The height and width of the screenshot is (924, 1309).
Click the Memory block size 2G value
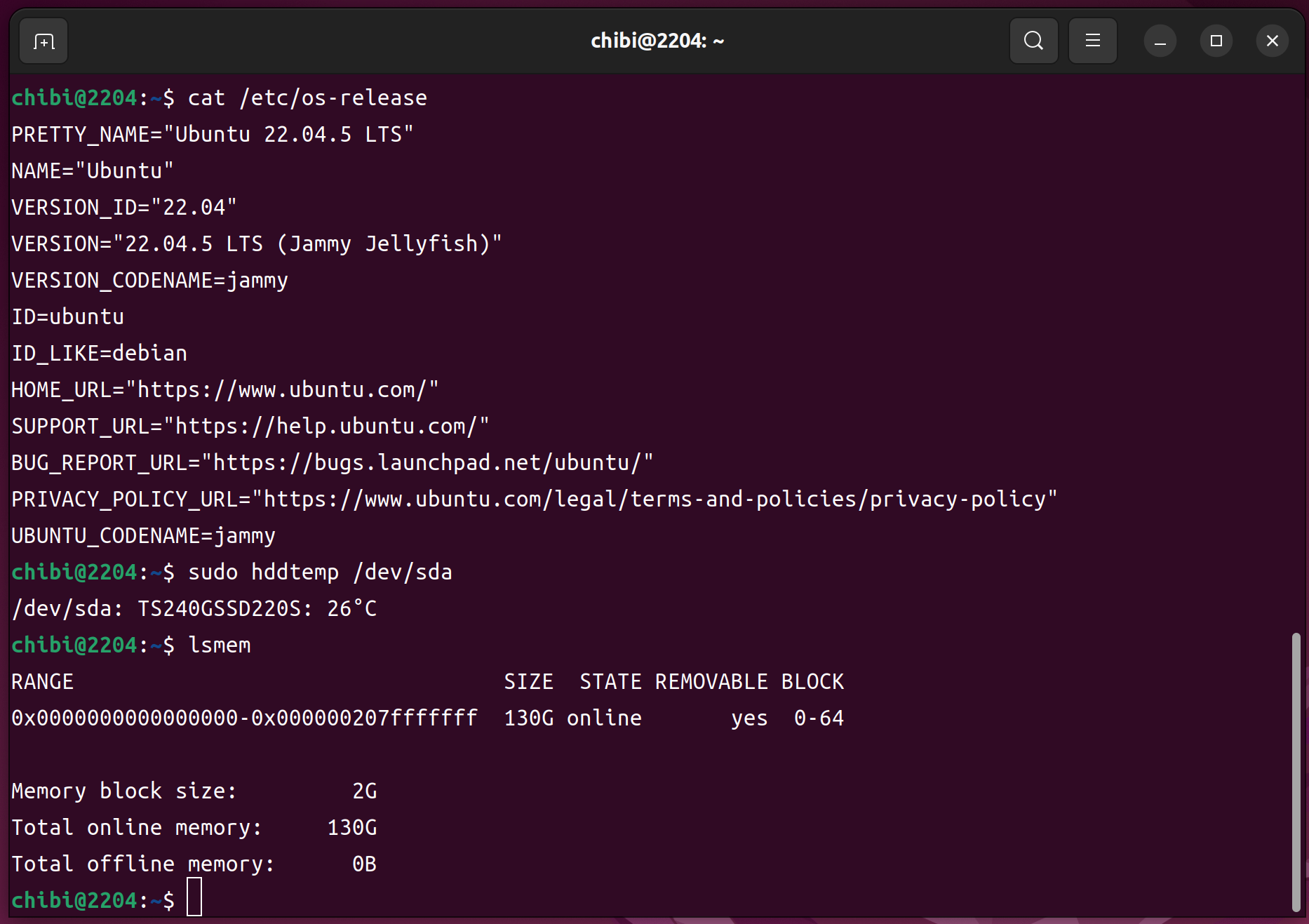[x=364, y=791]
